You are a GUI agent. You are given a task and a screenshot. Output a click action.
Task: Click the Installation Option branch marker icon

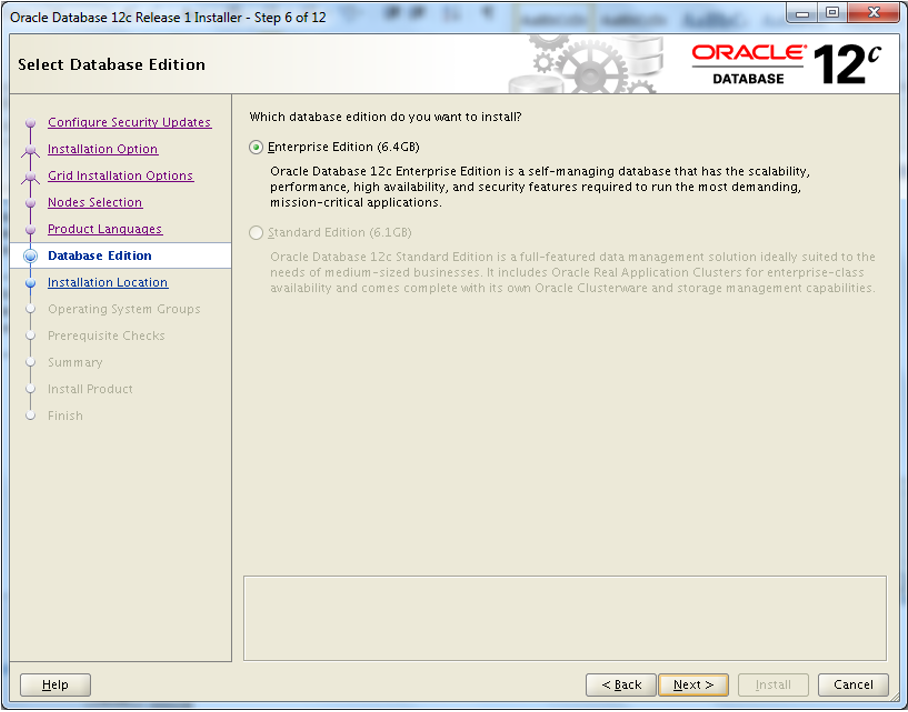tap(31, 150)
